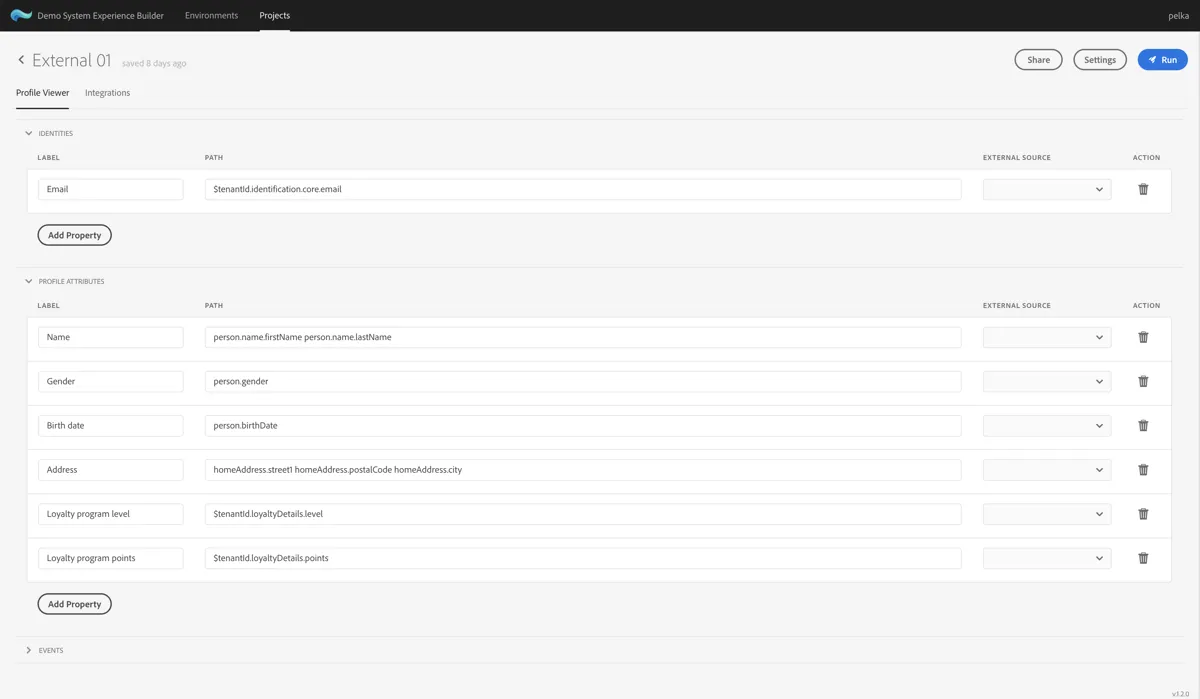Click the Loyalty program points label field
This screenshot has height=699, width=1200.
point(111,558)
